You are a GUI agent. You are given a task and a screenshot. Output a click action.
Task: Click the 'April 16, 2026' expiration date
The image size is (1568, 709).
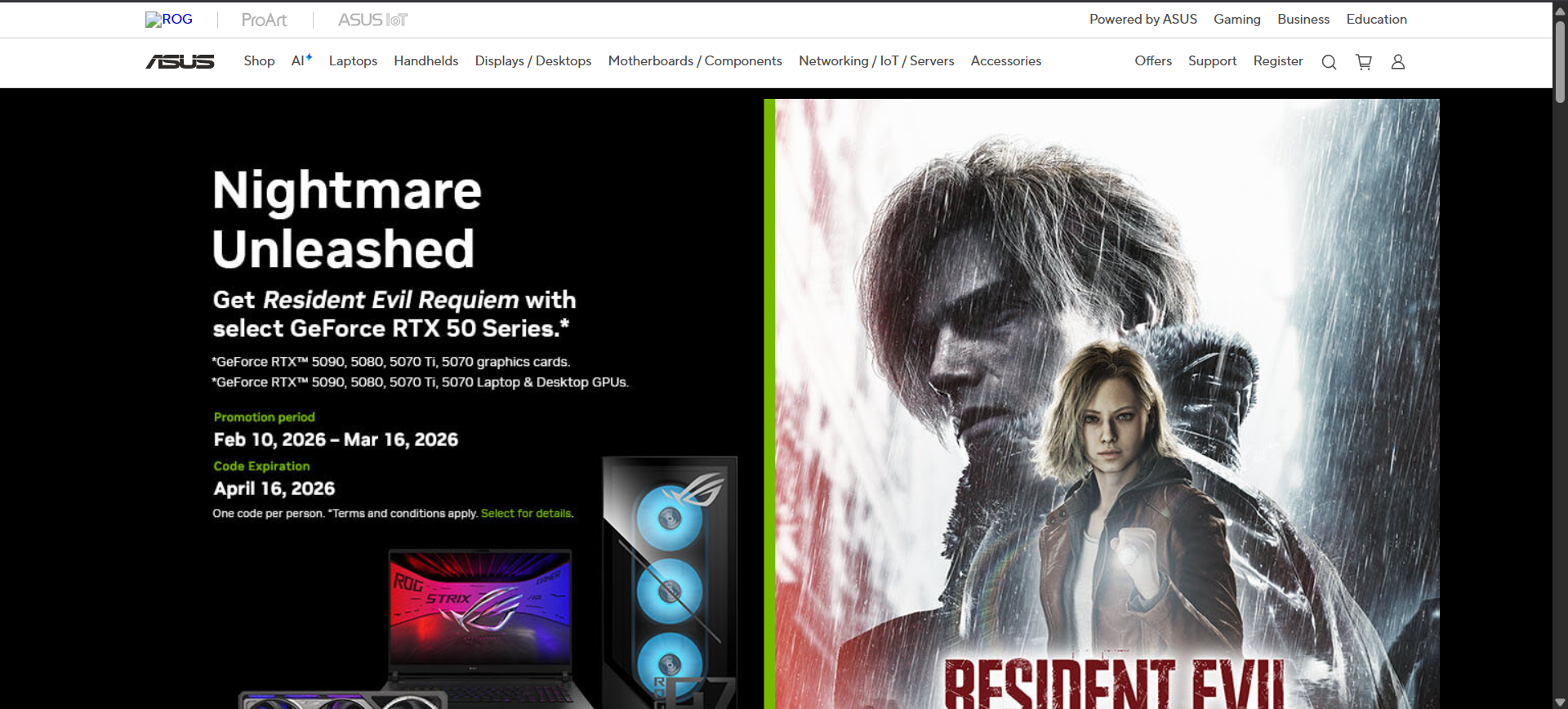[x=274, y=489]
